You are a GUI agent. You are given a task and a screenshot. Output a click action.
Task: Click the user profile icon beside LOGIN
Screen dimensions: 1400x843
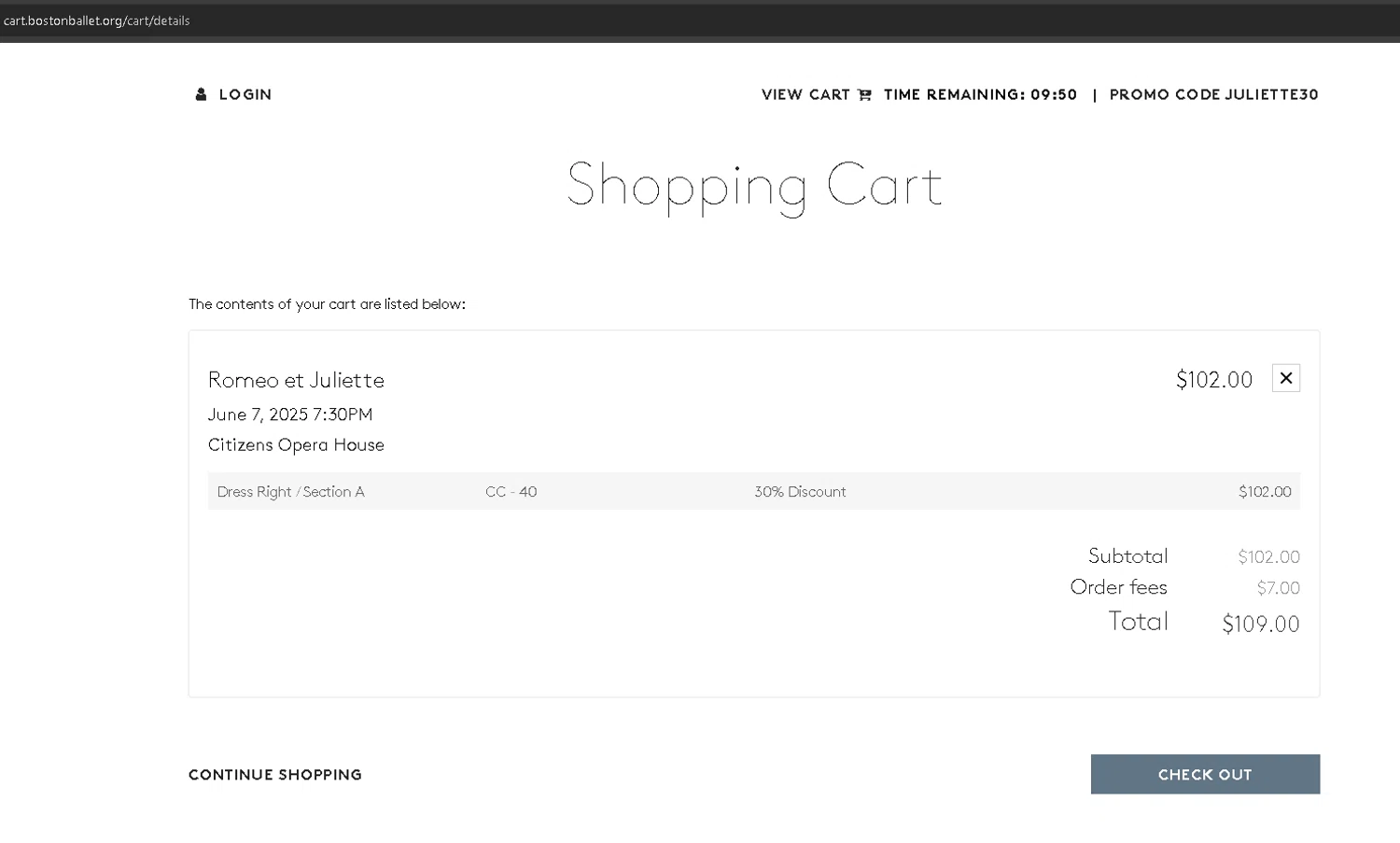[x=201, y=94]
